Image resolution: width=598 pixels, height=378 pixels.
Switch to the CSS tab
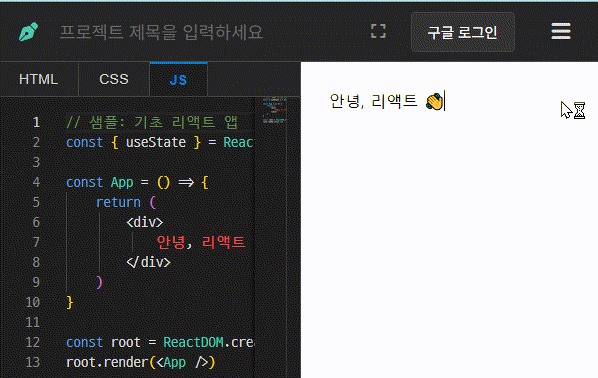[x=114, y=79]
